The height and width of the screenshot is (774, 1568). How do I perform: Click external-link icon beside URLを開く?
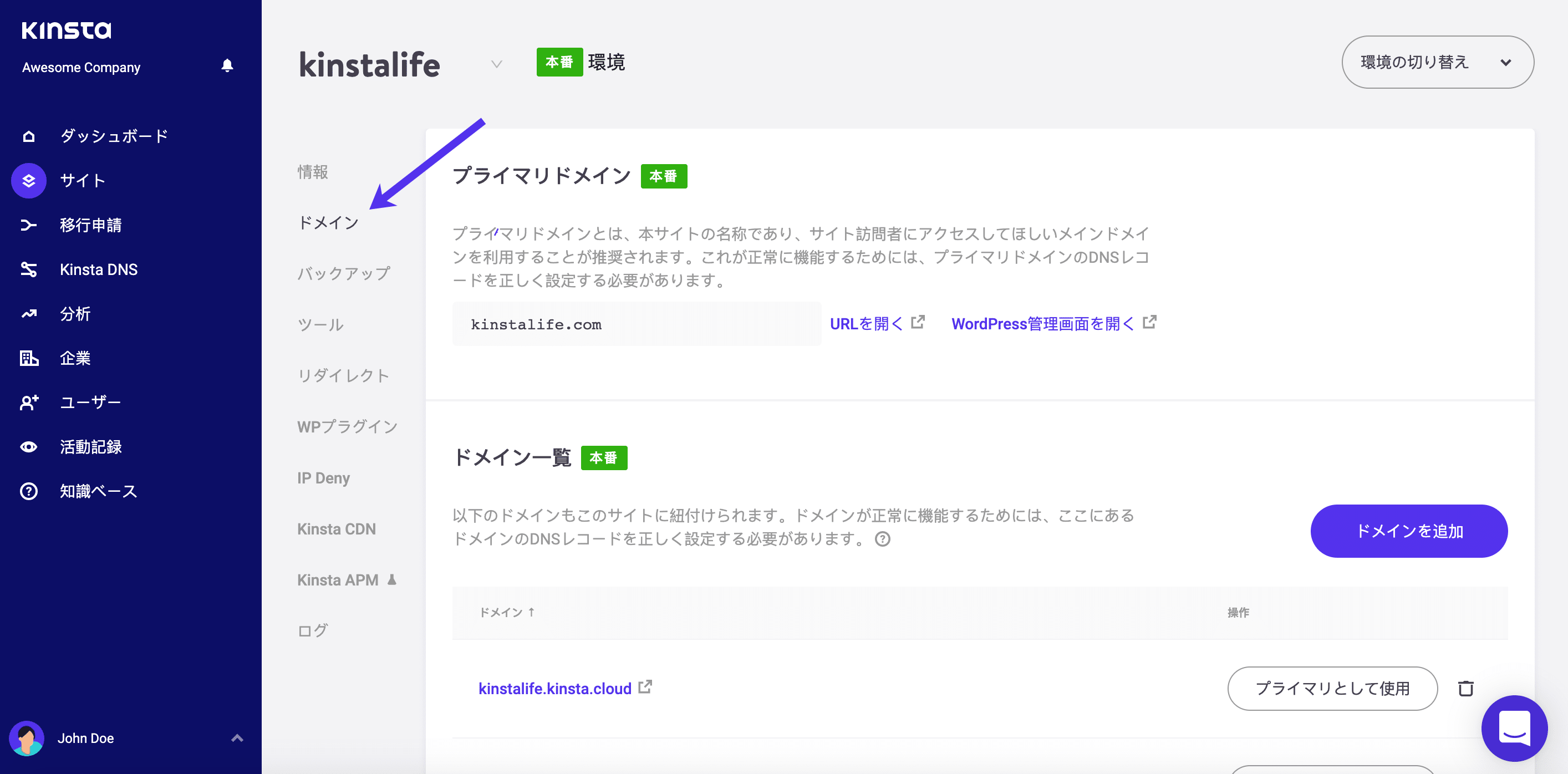coord(918,323)
